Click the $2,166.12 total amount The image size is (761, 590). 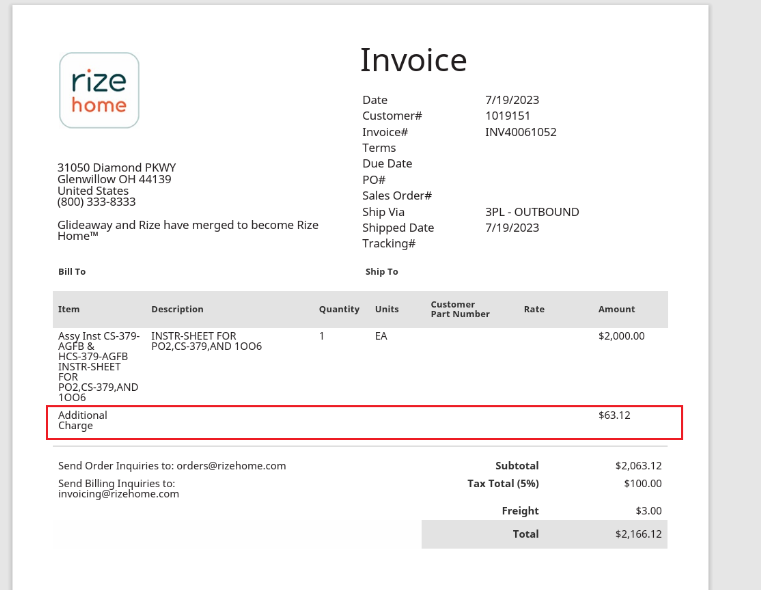click(x=638, y=534)
